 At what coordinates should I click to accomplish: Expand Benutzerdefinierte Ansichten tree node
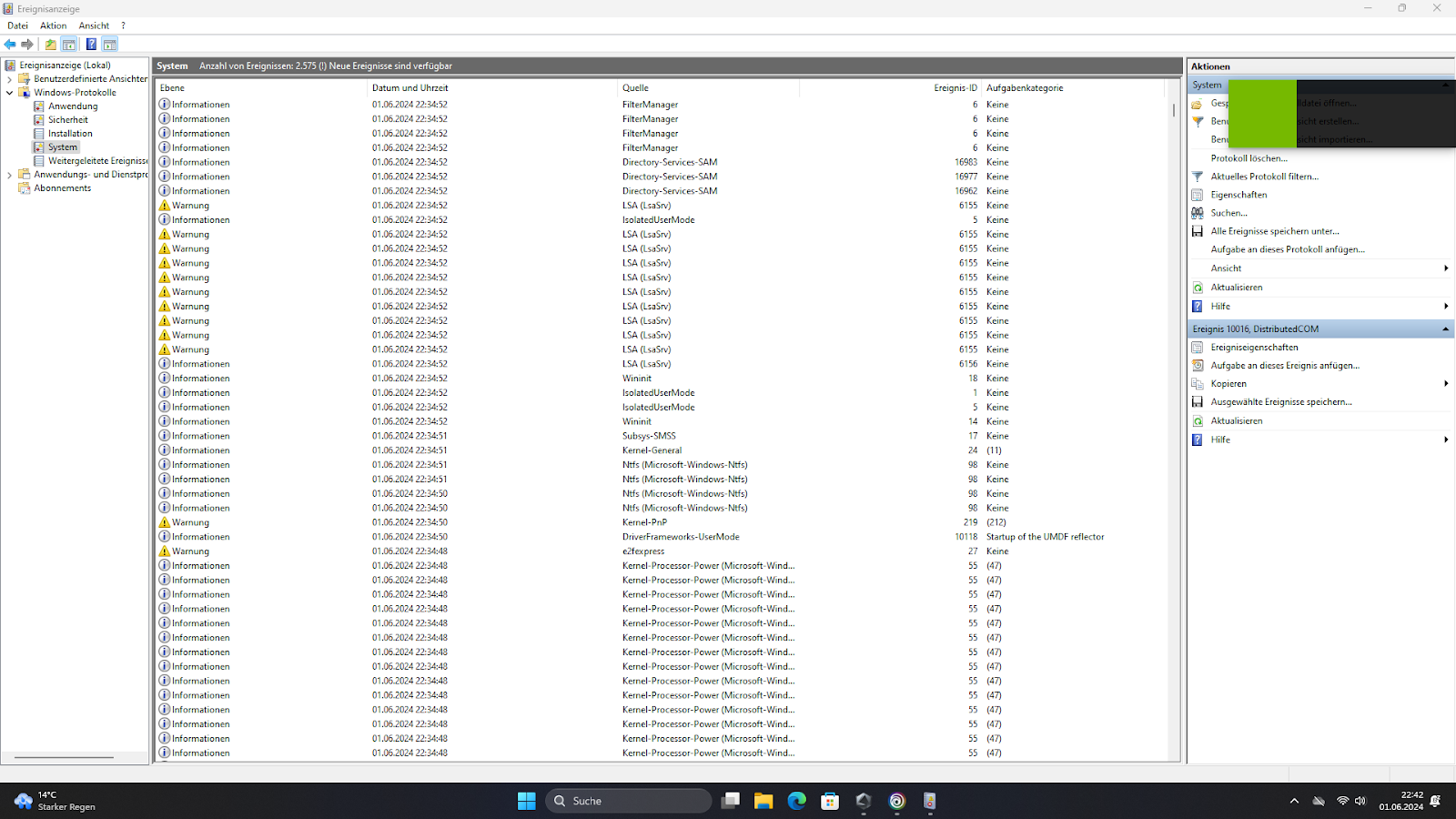[x=9, y=79]
